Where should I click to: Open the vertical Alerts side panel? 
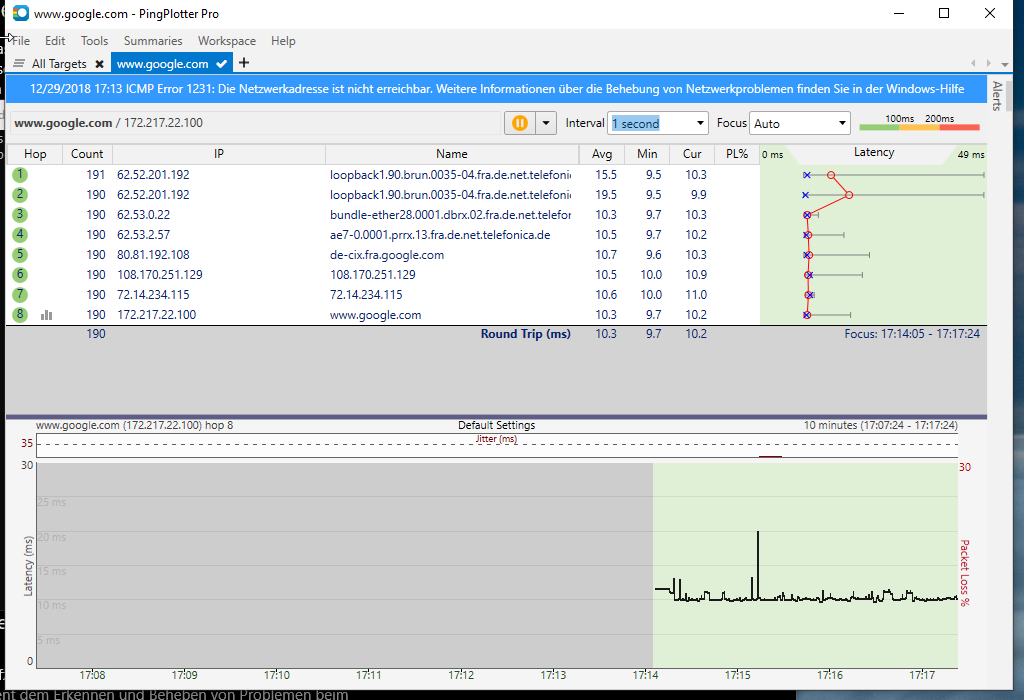[x=997, y=96]
